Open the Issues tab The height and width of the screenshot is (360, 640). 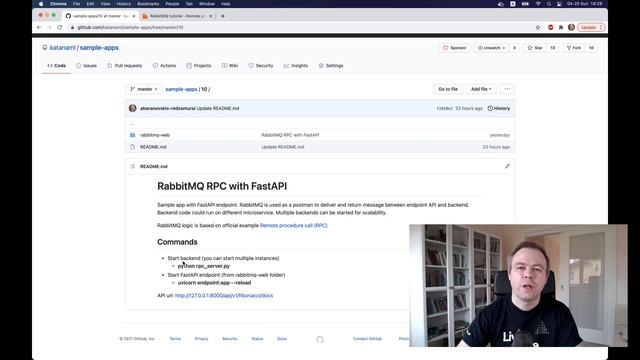pyautogui.click(x=87, y=66)
